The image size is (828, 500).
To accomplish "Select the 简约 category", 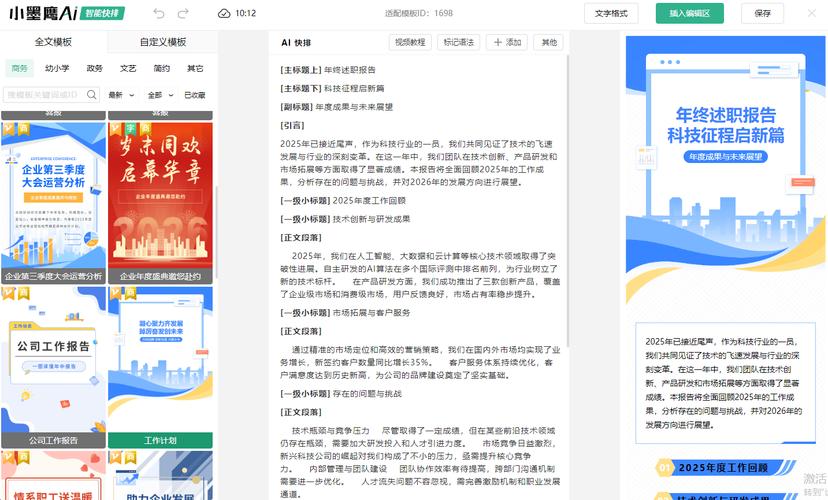I will tap(162, 68).
